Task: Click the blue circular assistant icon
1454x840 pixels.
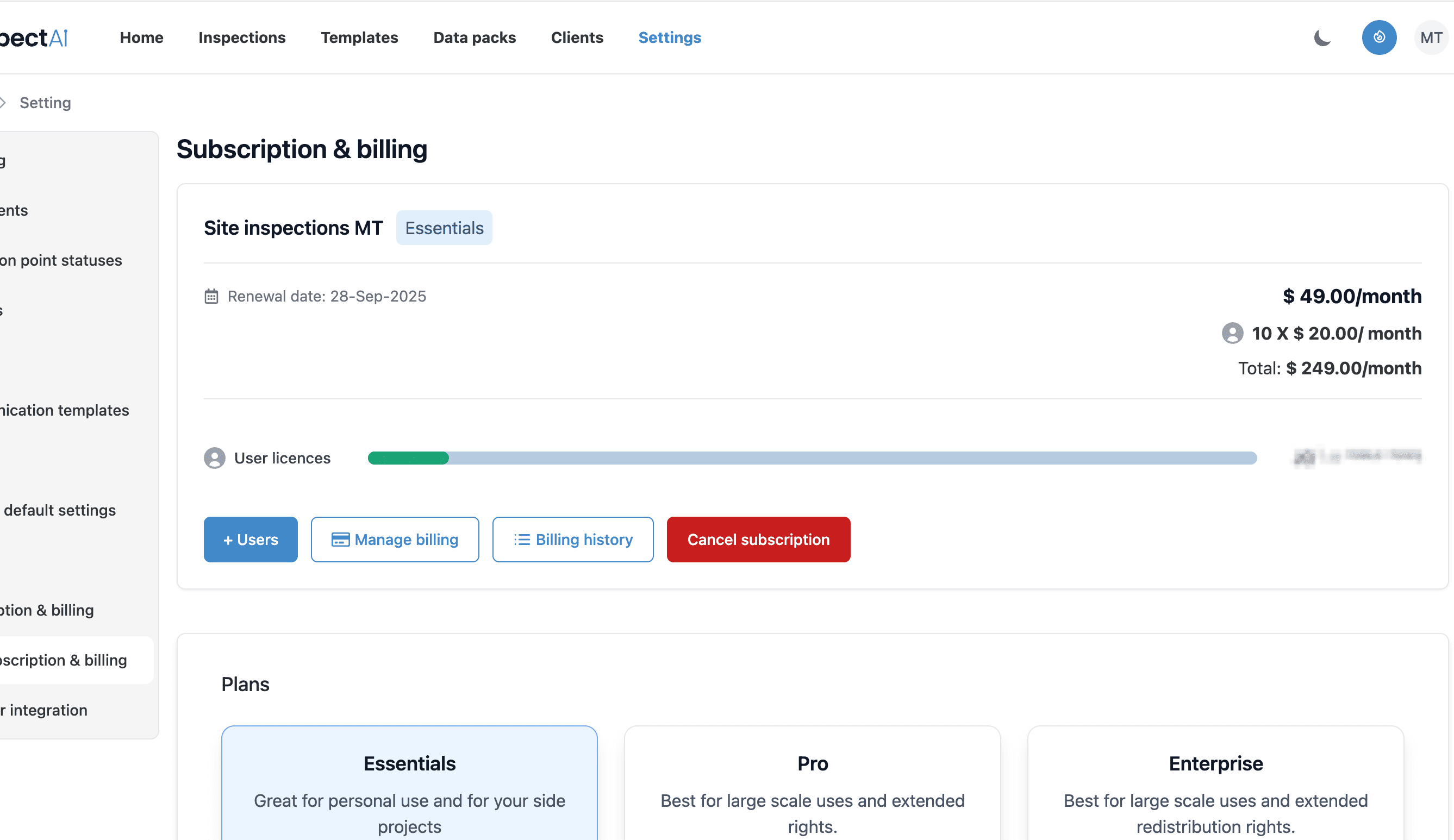Action: coord(1379,37)
